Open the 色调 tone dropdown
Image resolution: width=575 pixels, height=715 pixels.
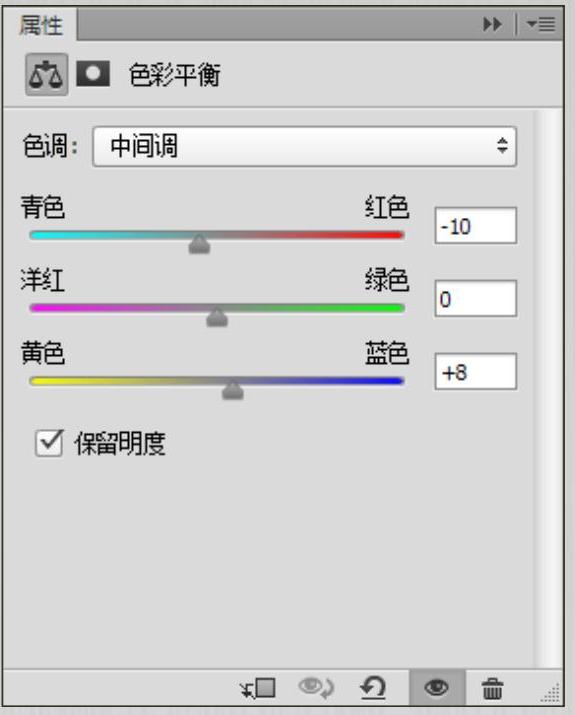pos(305,146)
